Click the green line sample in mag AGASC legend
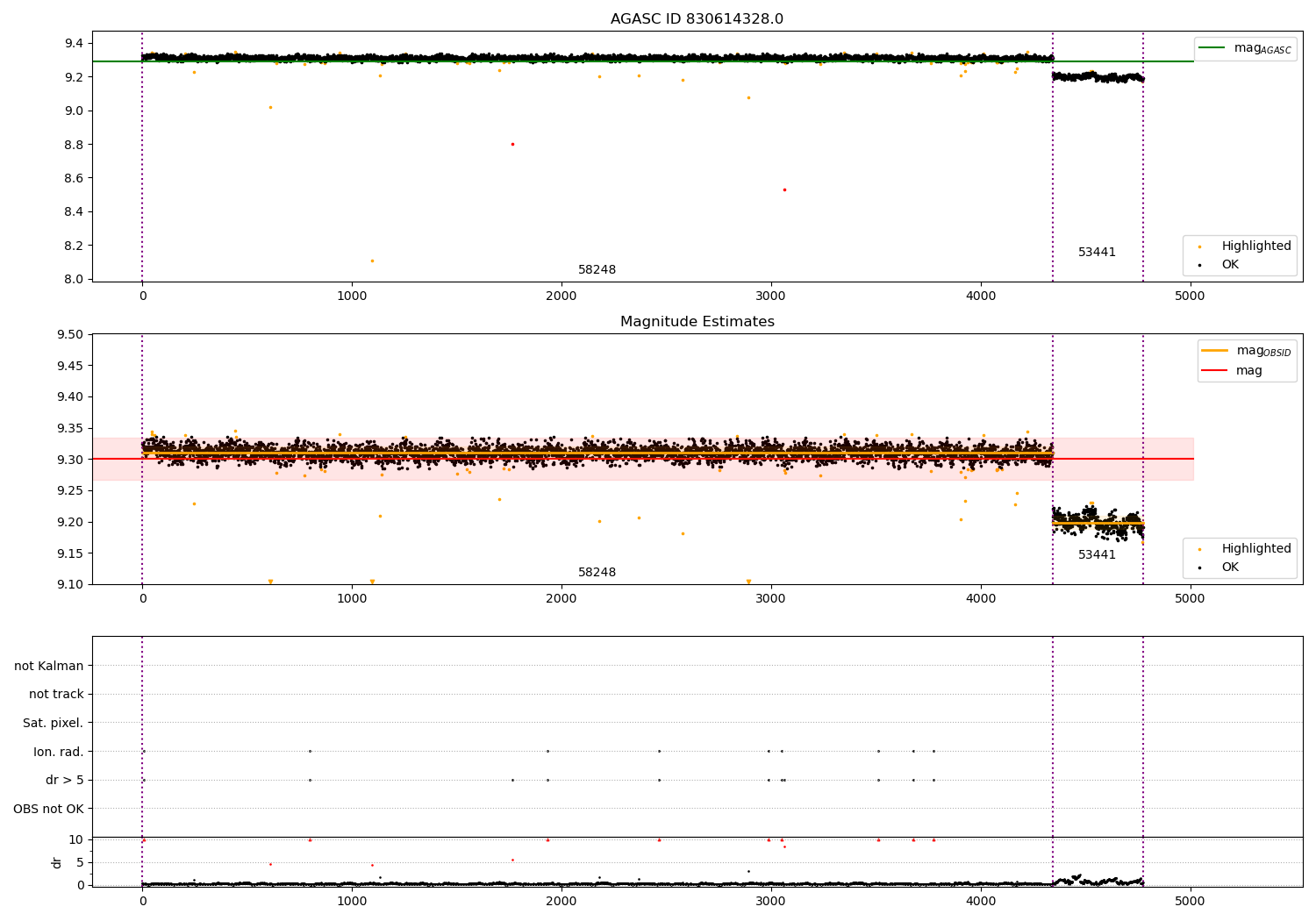 1212,48
